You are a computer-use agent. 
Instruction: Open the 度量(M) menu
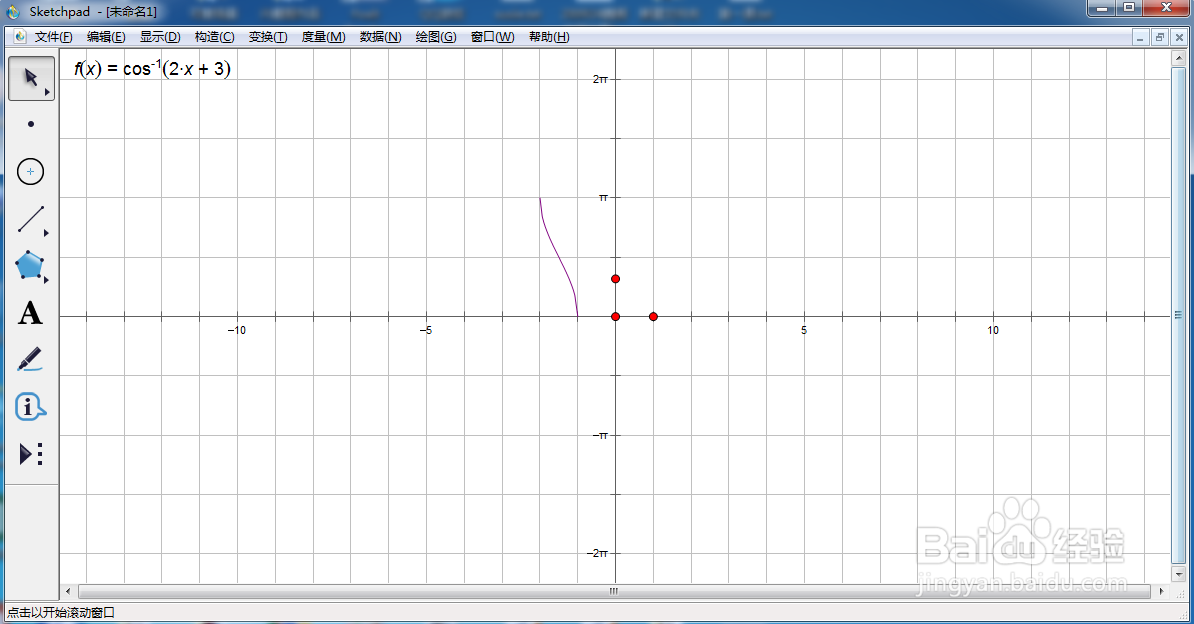[x=324, y=37]
